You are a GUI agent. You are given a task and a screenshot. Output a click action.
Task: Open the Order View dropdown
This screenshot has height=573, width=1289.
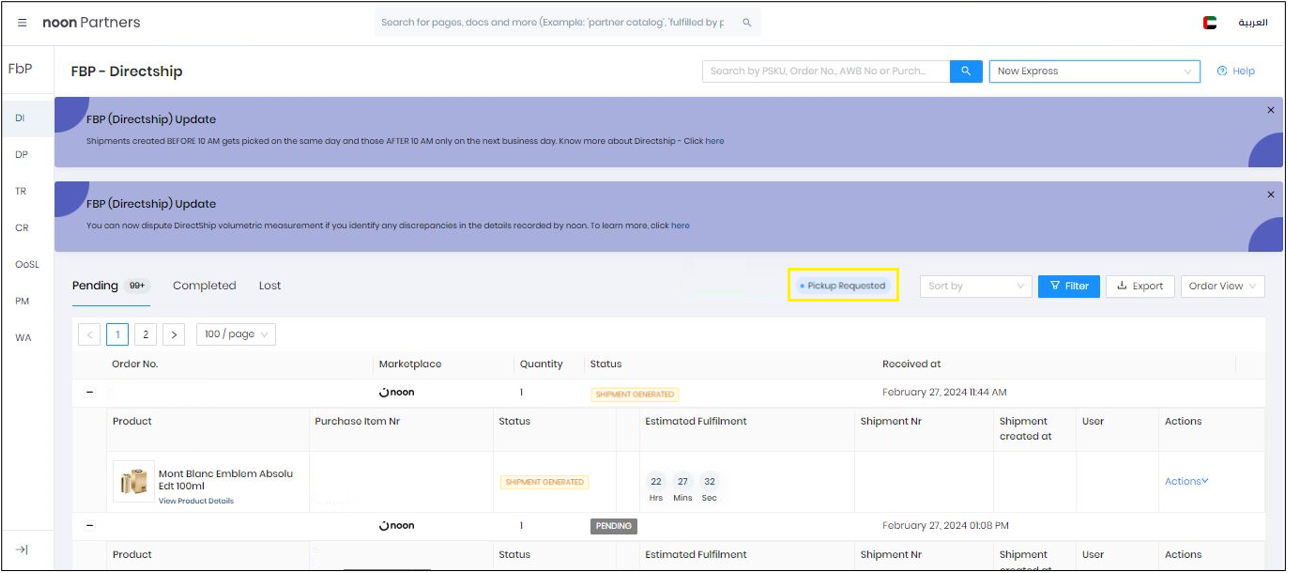click(x=1222, y=286)
